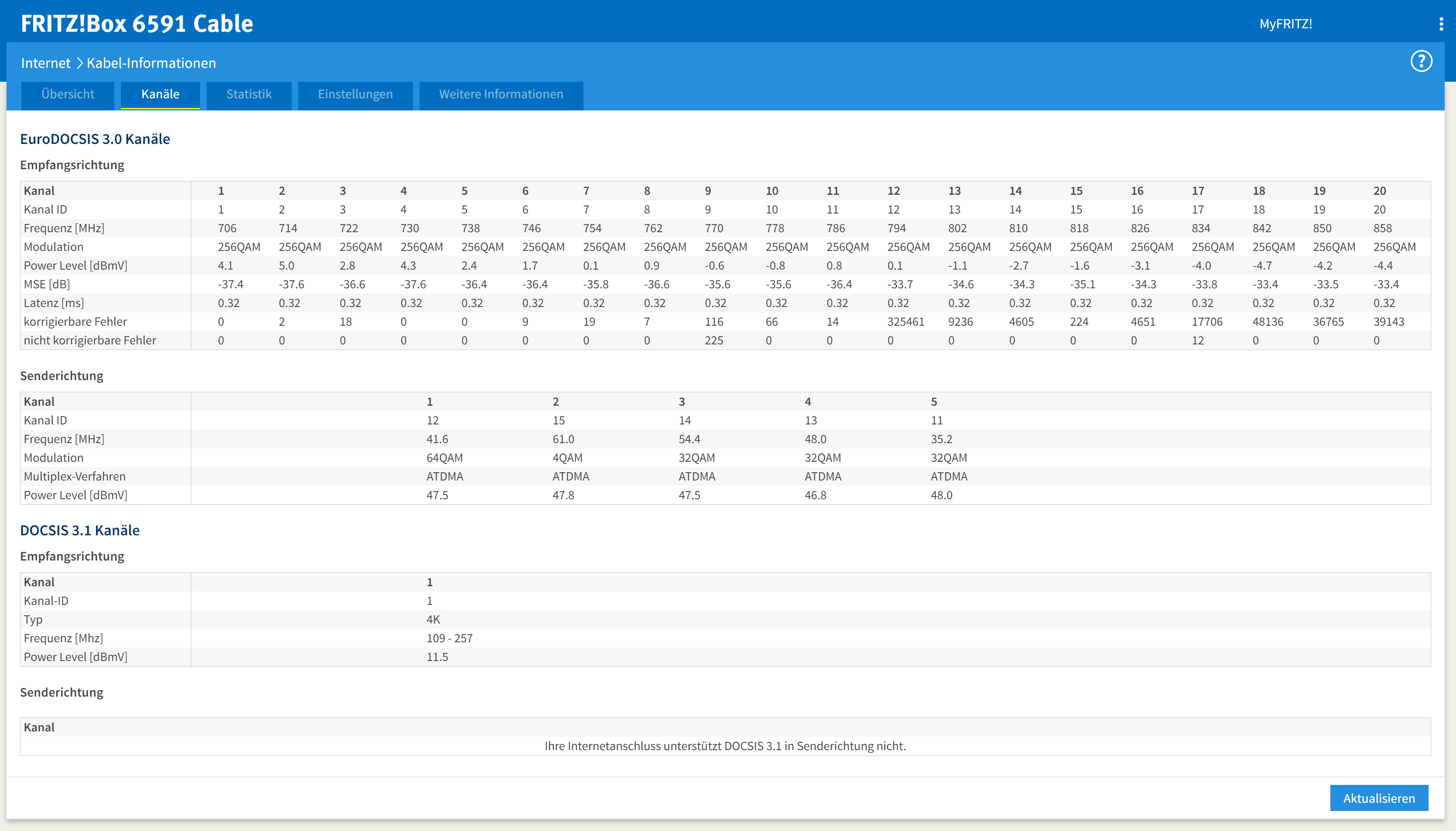Click the 325461 korrigierbare Fehler value
1456x831 pixels.
click(x=906, y=321)
